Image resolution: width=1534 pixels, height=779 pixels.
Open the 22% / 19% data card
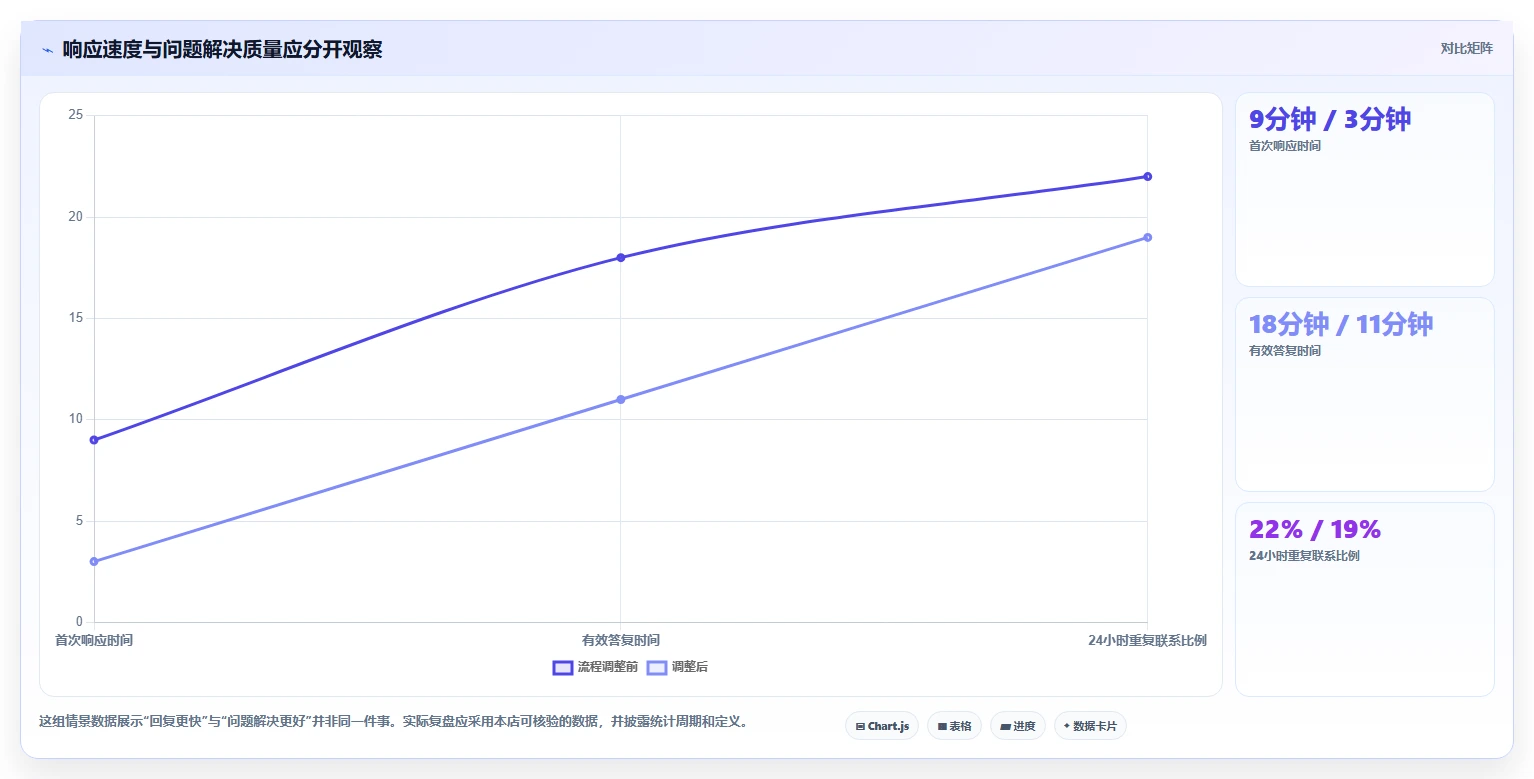[1365, 599]
